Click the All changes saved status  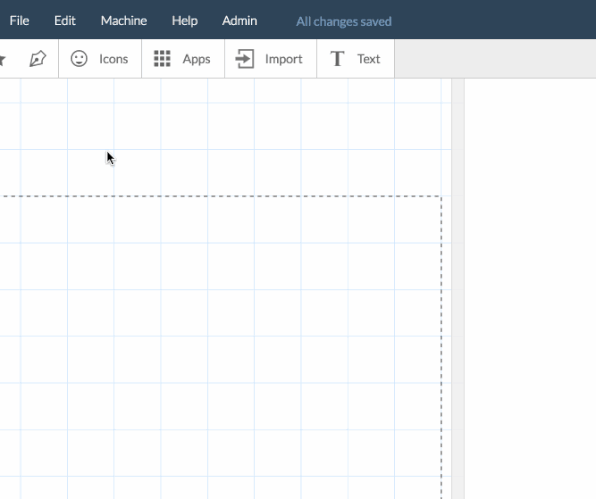[344, 21]
